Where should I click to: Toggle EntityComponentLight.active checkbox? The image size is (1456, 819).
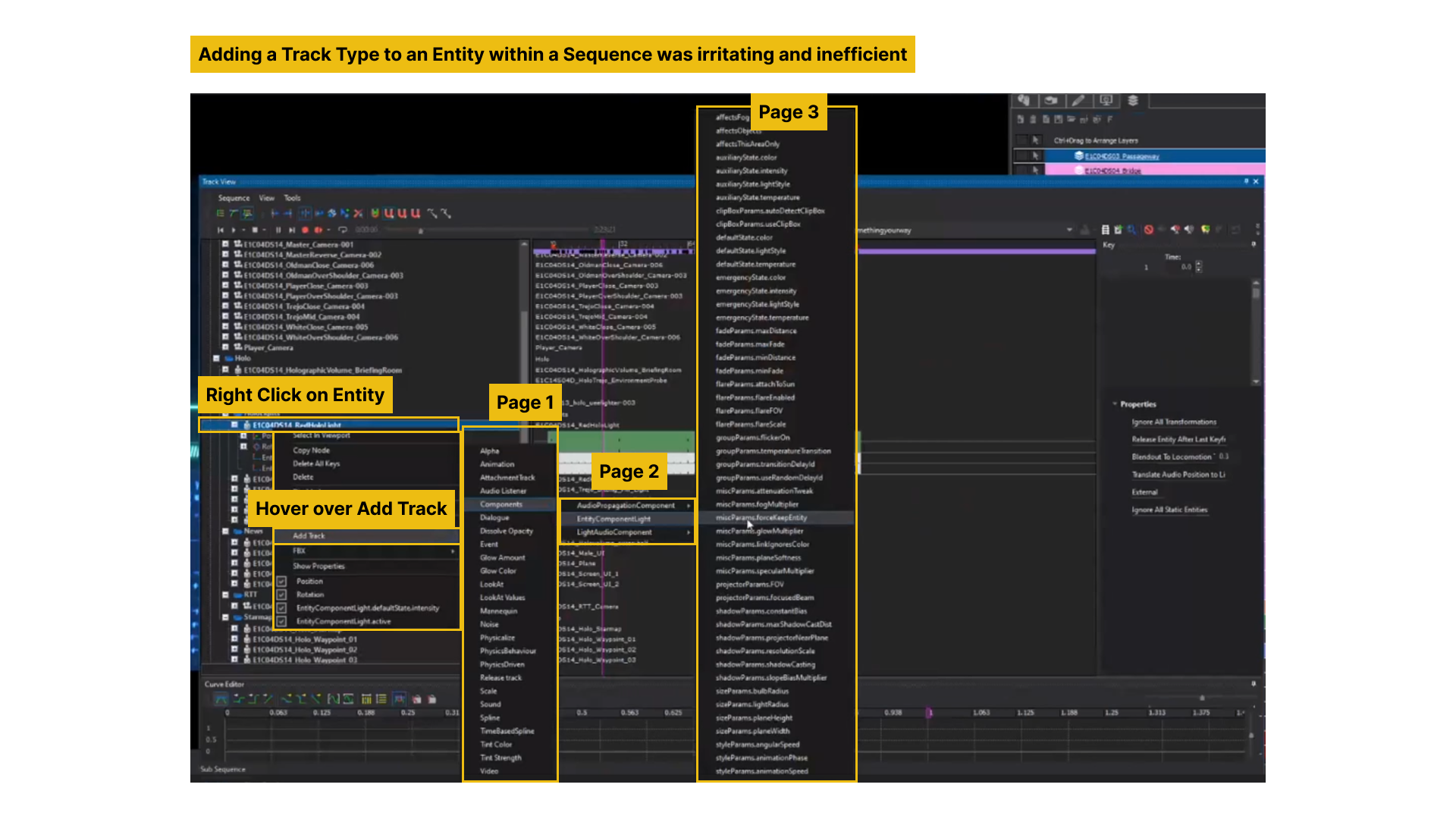coord(281,622)
